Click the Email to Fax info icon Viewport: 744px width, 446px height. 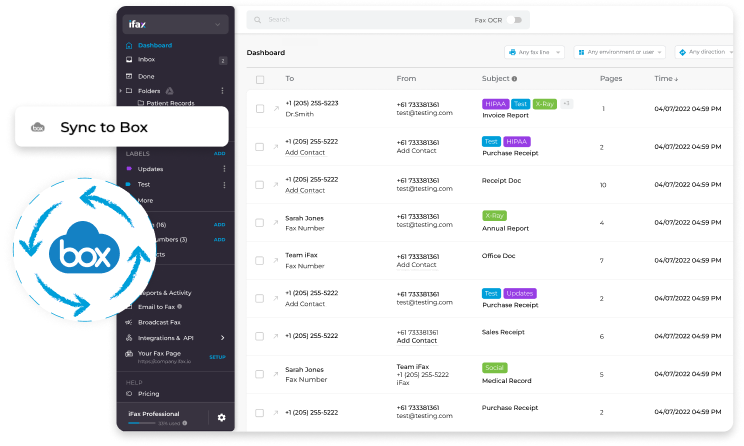(x=179, y=307)
